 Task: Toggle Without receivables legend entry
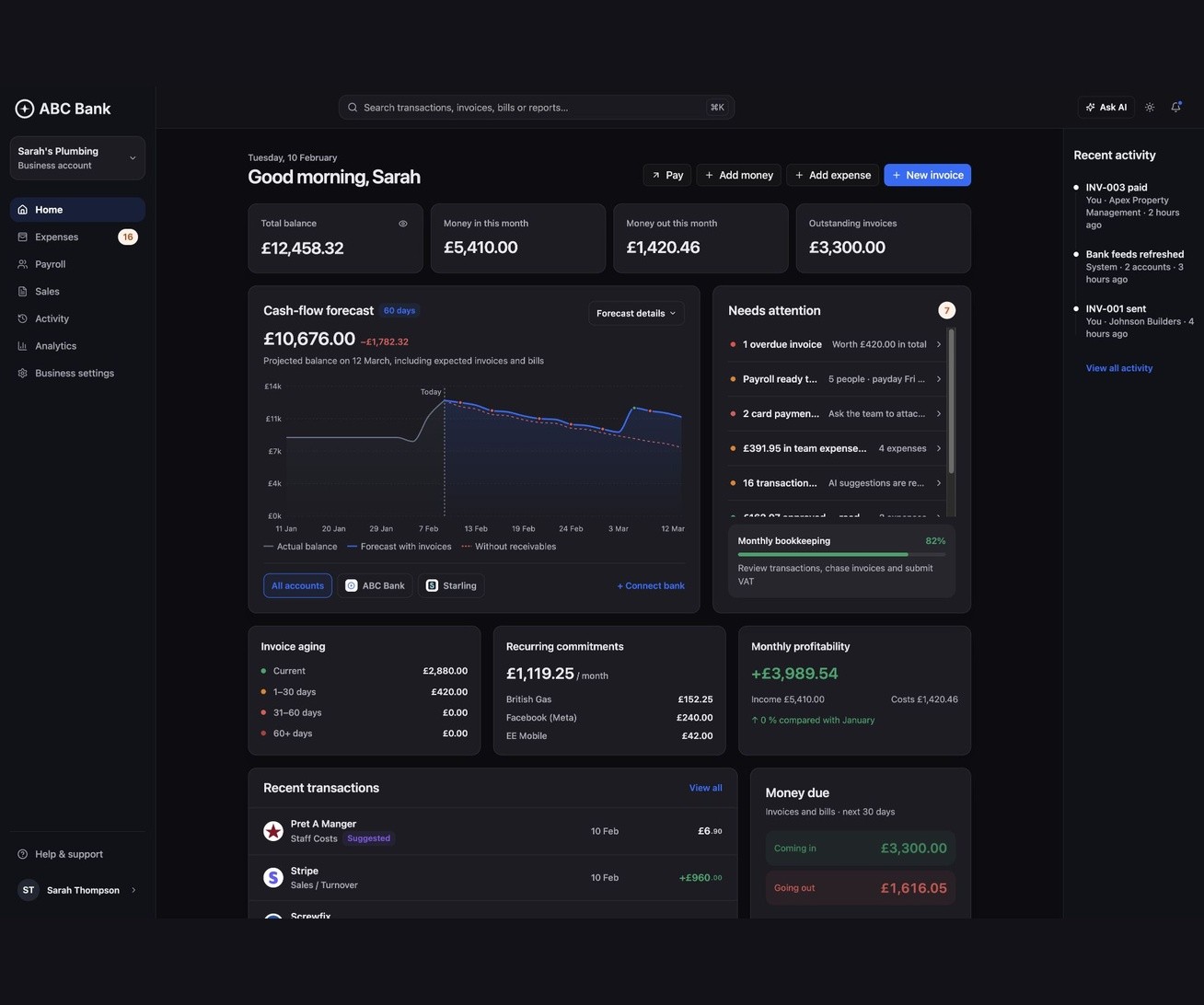[509, 547]
